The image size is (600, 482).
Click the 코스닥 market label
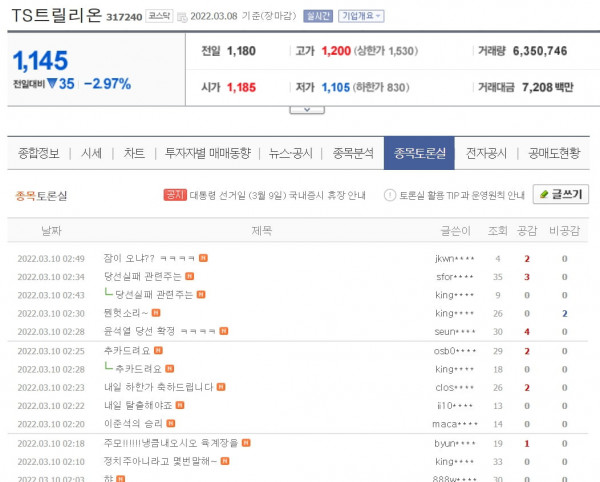pos(159,16)
